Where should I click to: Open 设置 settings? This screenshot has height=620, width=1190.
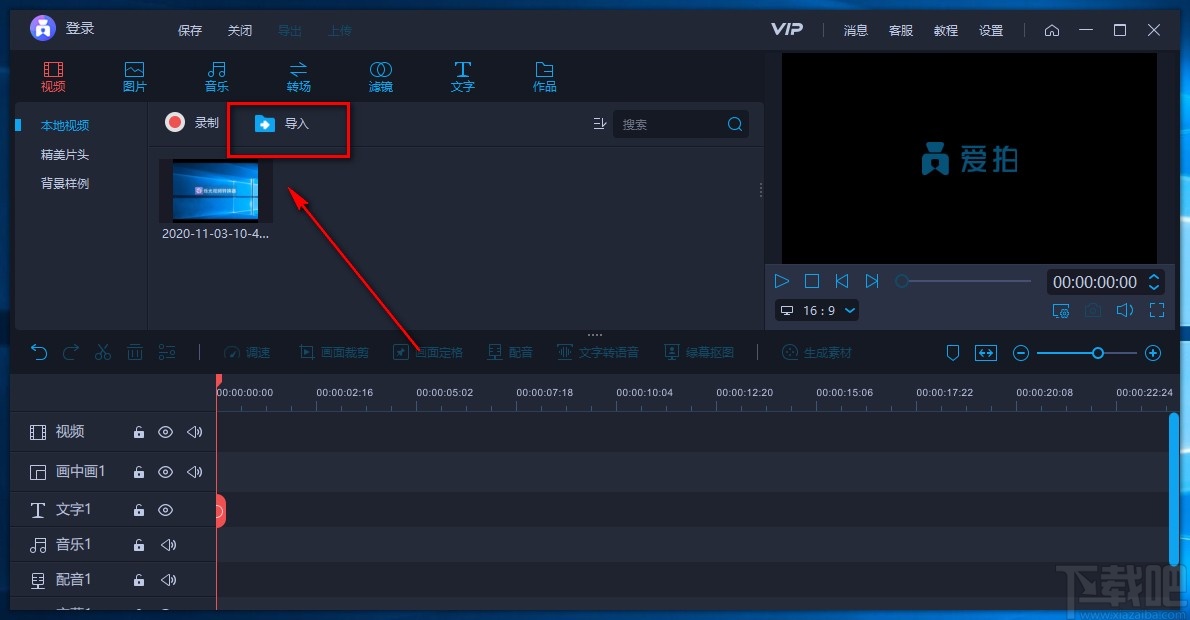991,30
